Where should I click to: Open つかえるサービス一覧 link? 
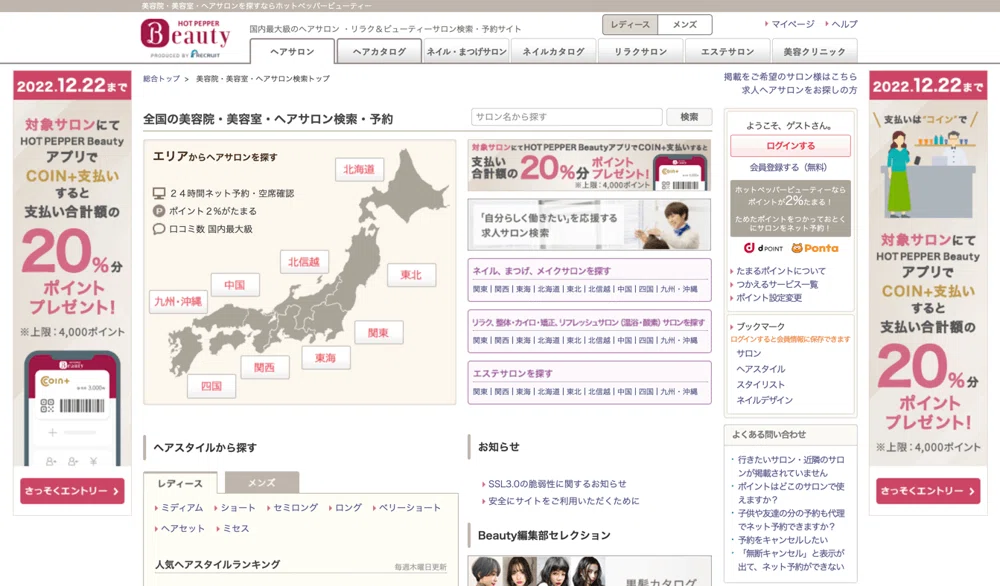coord(777,284)
